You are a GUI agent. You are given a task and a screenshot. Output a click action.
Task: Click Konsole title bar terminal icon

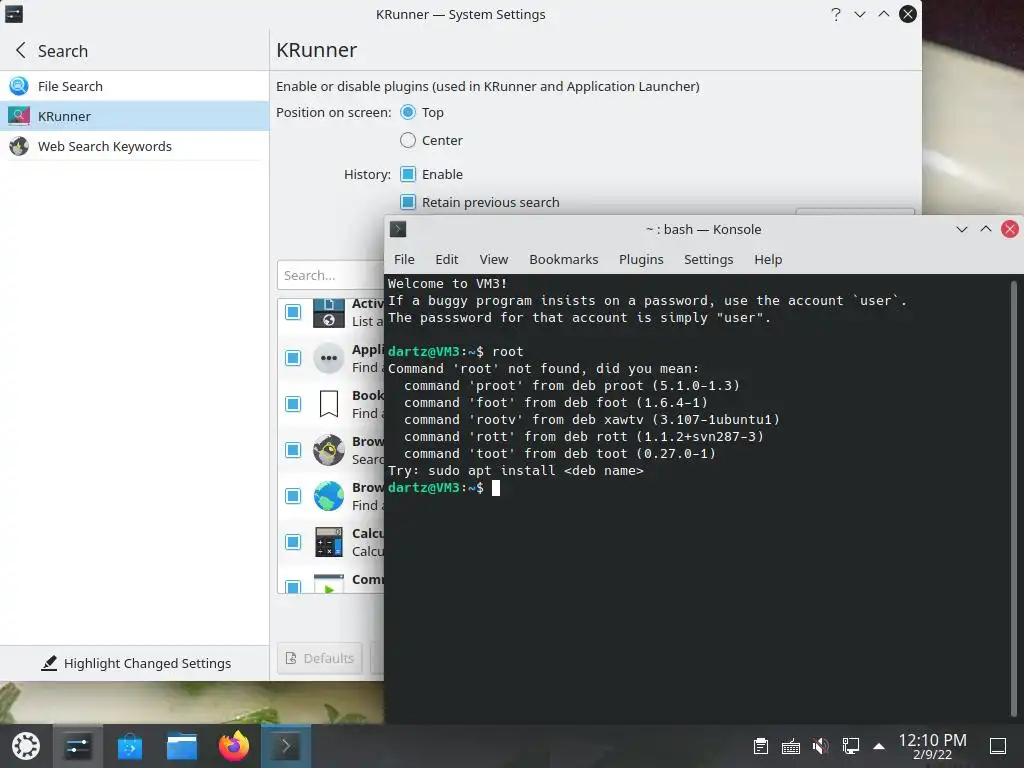coord(398,229)
